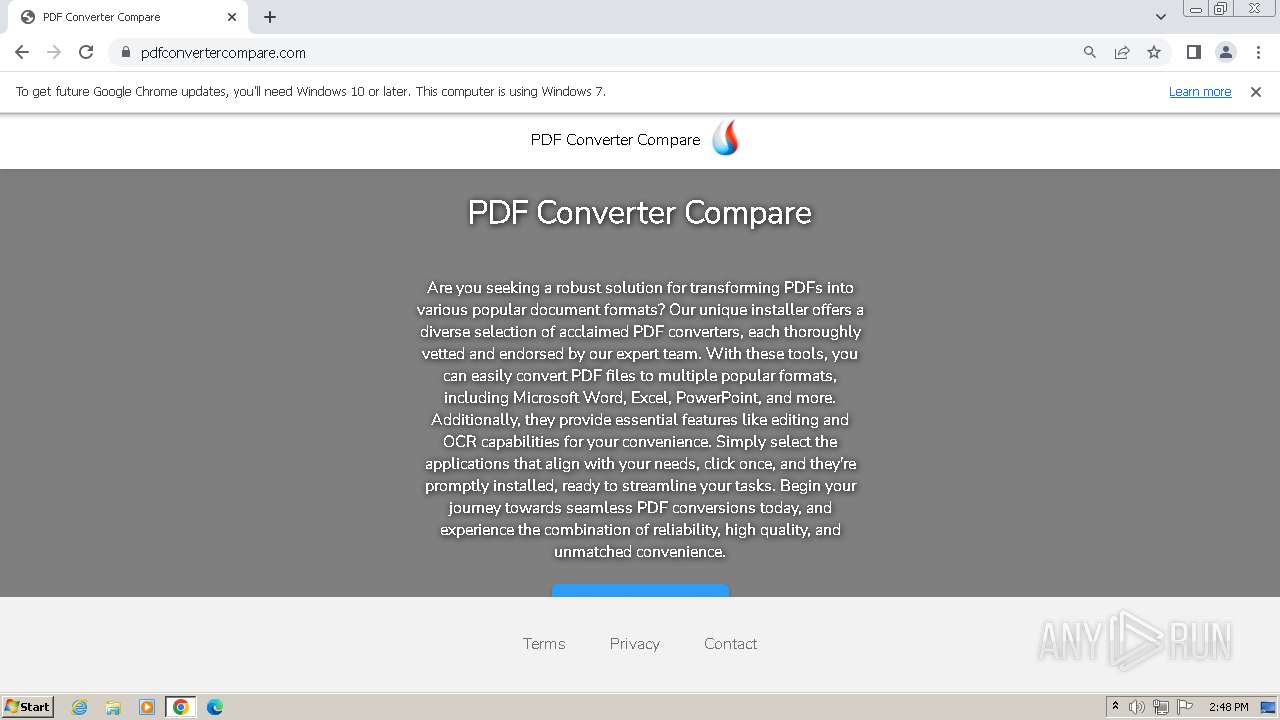Close the PDF Converter Compare tab
This screenshot has height=720, width=1280.
pos(232,17)
